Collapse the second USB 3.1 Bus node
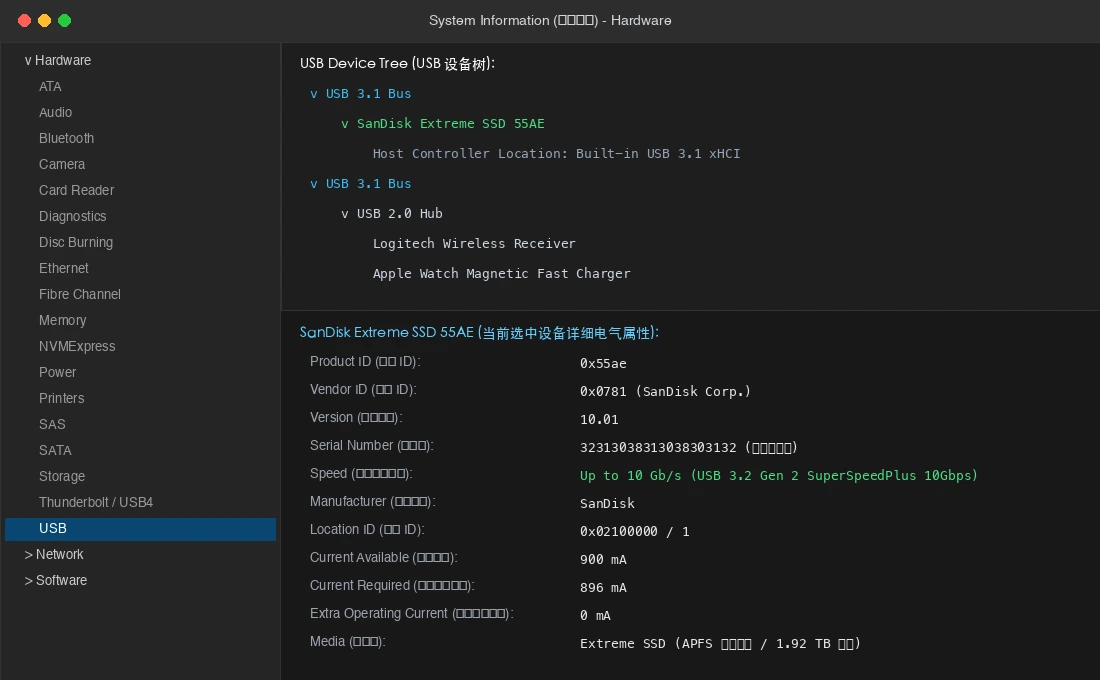1100x680 pixels. pos(314,184)
